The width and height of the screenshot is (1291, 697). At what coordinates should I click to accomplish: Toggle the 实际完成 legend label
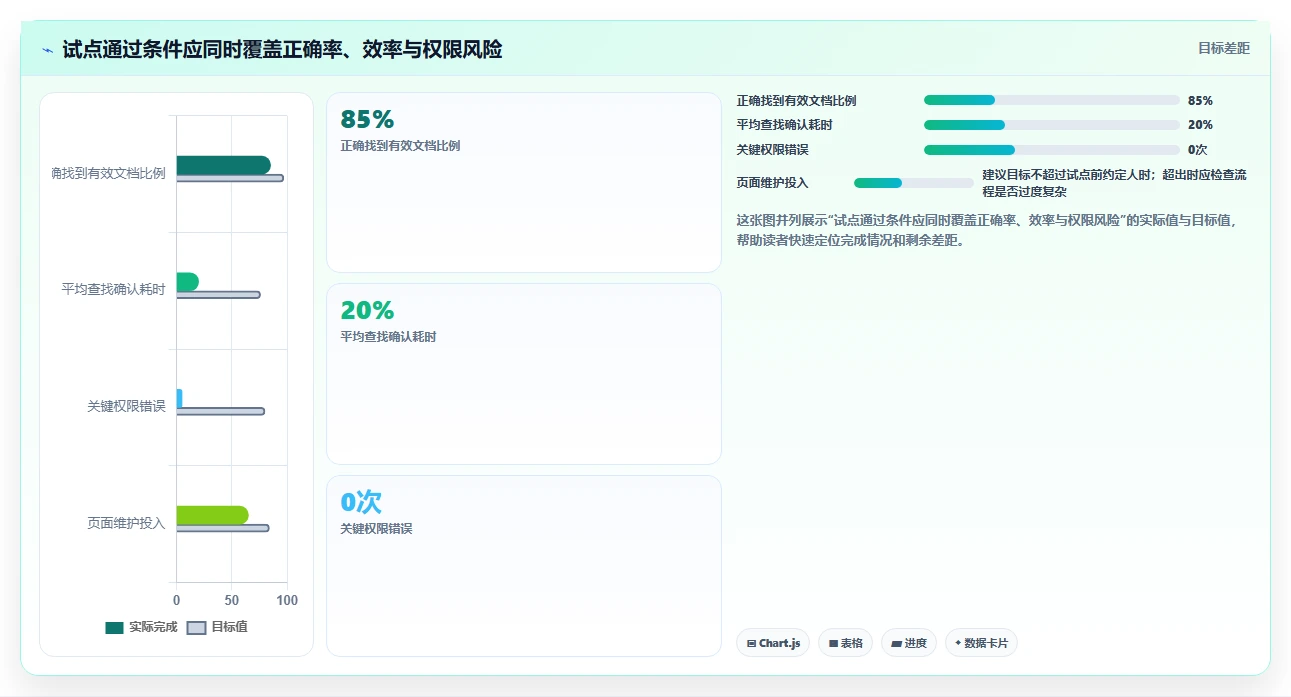point(153,628)
